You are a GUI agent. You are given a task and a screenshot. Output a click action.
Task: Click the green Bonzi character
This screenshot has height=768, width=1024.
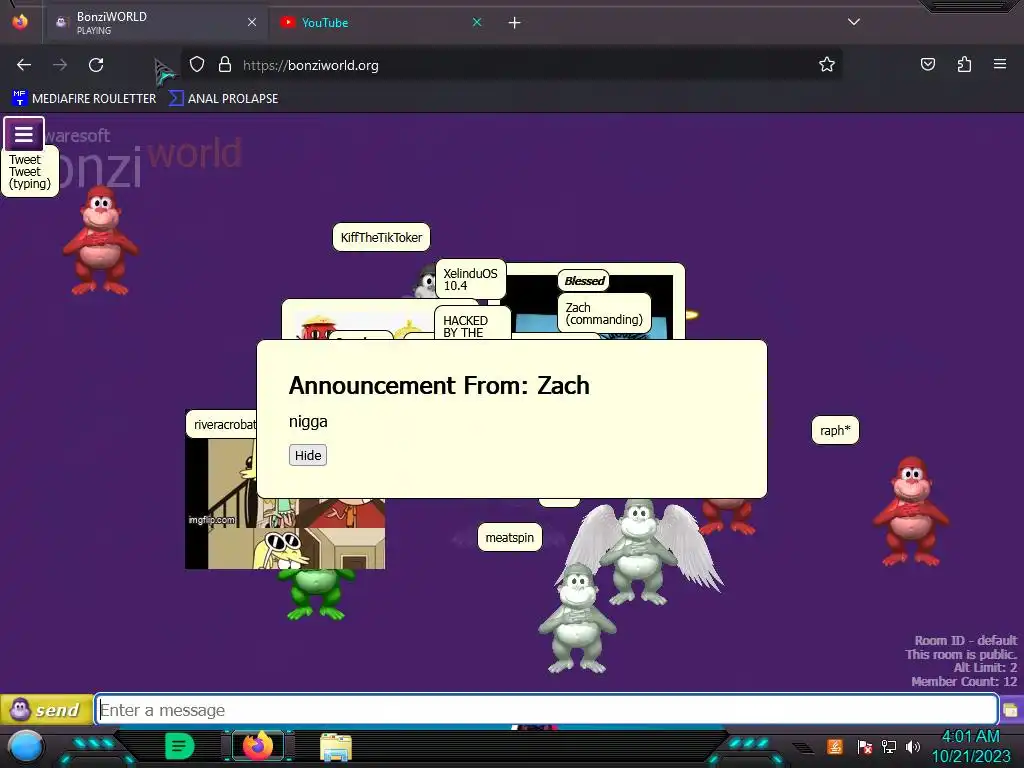[x=316, y=594]
